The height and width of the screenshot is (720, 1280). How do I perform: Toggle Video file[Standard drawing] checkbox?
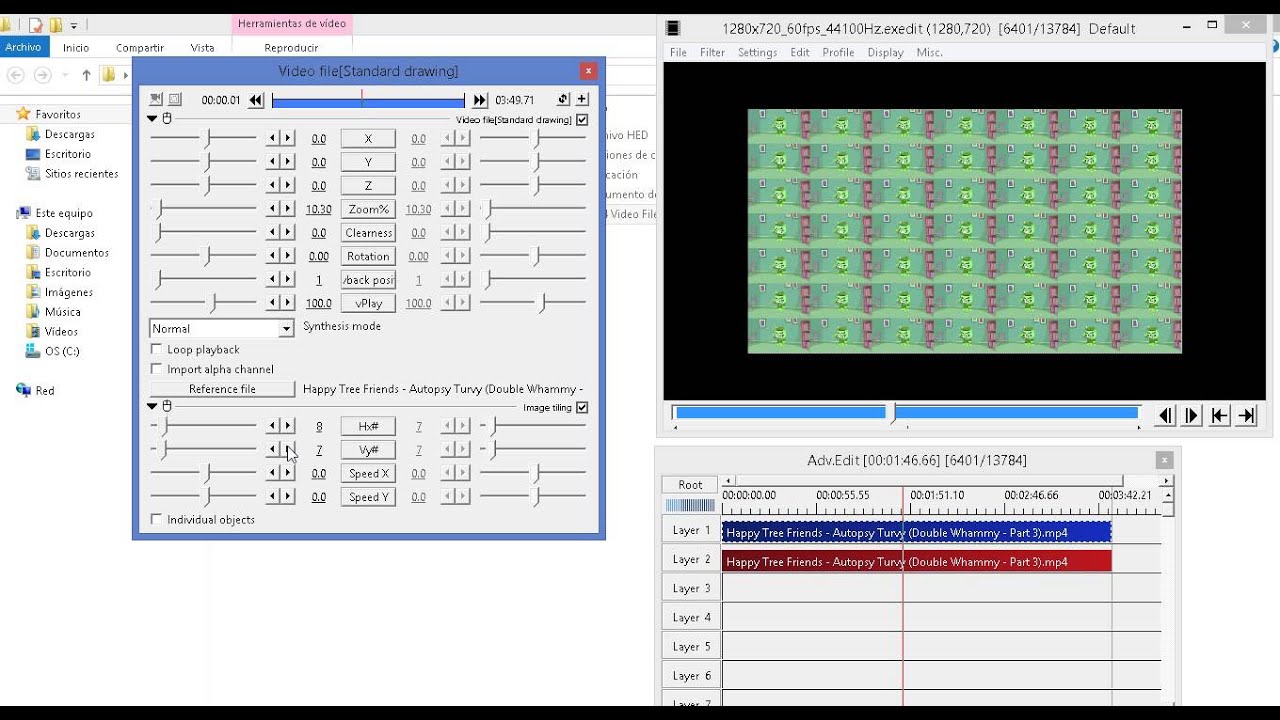582,119
